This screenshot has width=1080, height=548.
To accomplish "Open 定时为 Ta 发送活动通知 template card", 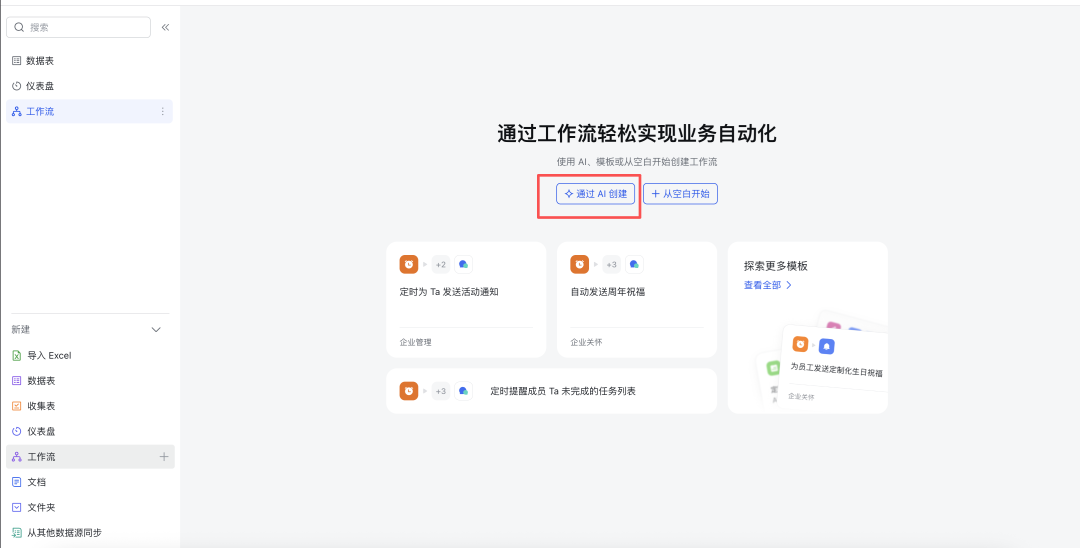I will click(465, 299).
